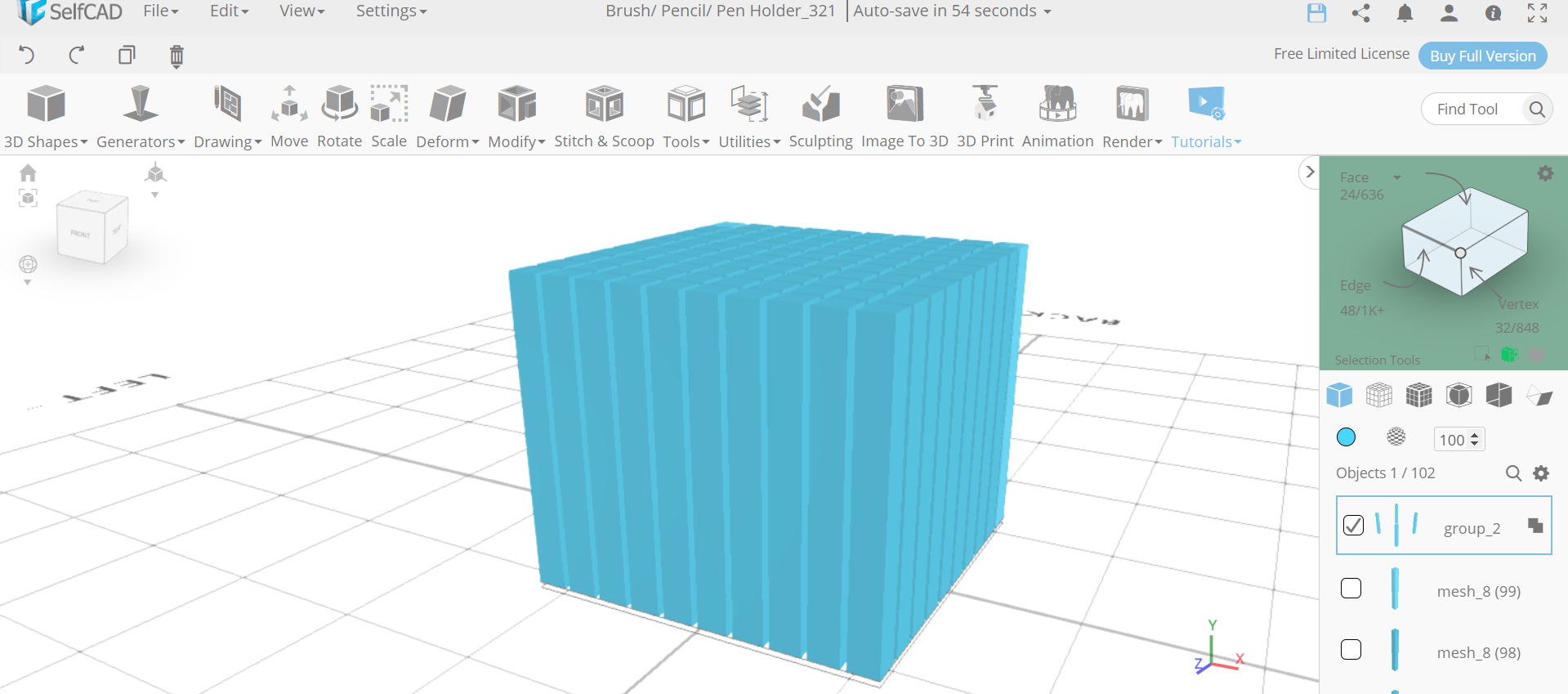Open the File menu
Viewport: 1568px width, 694px height.
[x=161, y=11]
